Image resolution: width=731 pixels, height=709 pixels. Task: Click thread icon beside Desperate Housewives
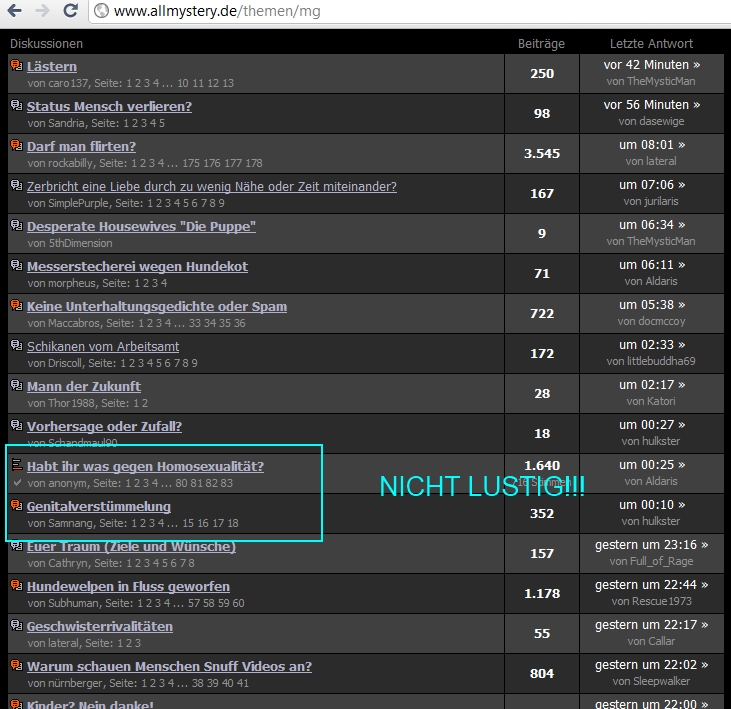[x=16, y=226]
